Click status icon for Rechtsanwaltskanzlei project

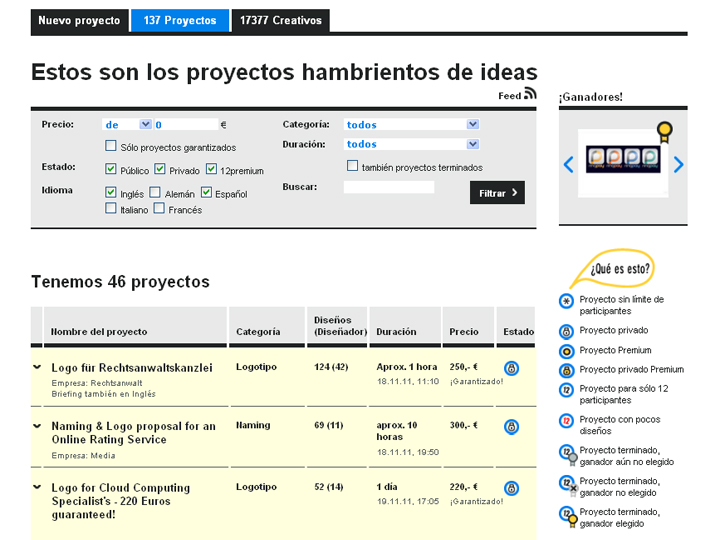[511, 368]
